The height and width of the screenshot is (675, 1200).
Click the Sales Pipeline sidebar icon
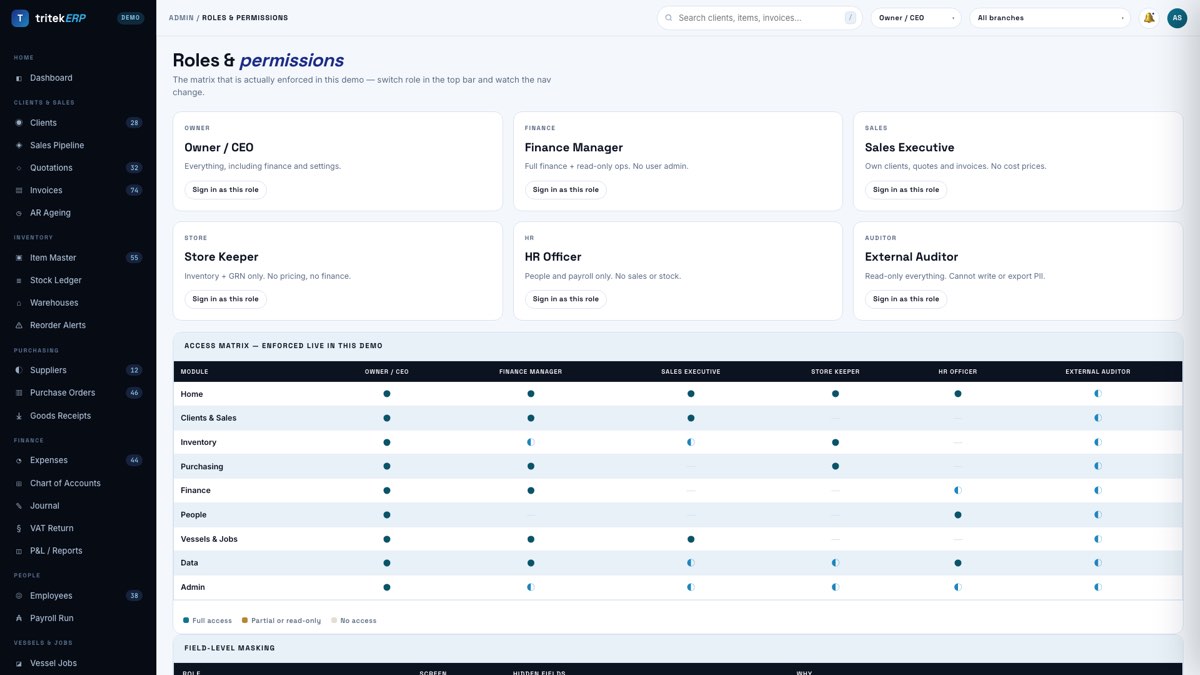pyautogui.click(x=19, y=145)
